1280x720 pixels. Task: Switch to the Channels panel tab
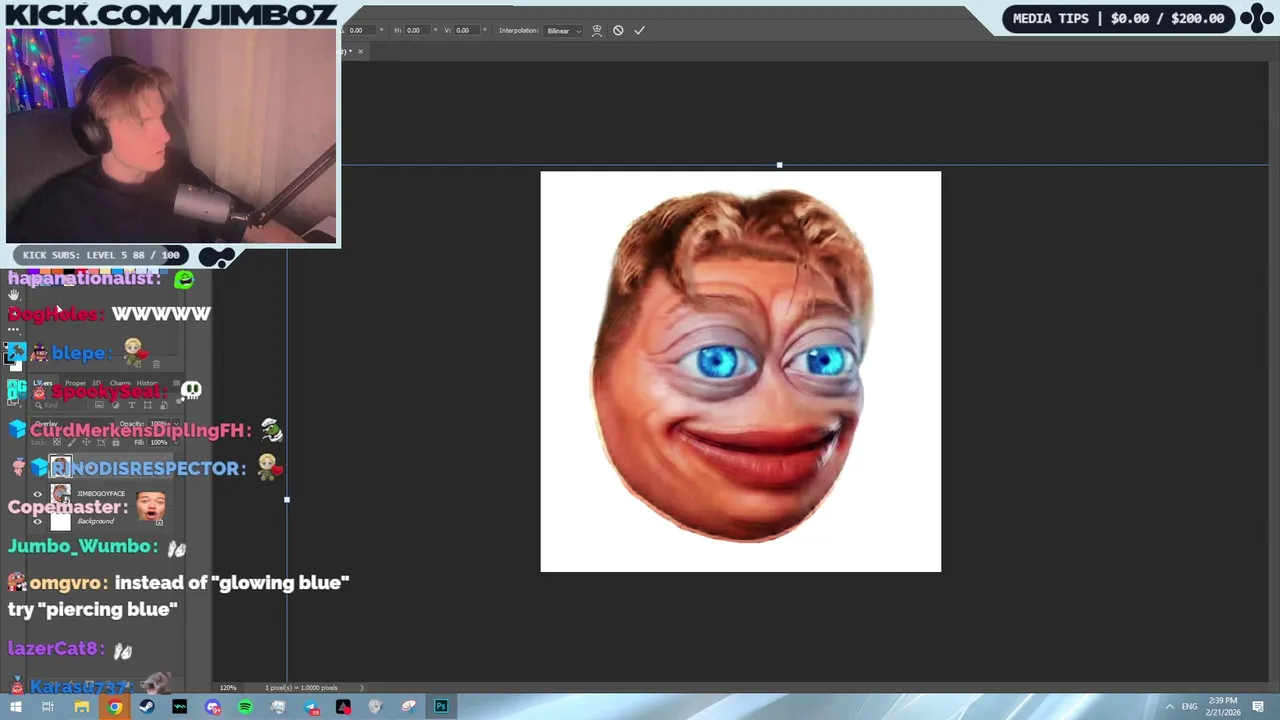120,383
